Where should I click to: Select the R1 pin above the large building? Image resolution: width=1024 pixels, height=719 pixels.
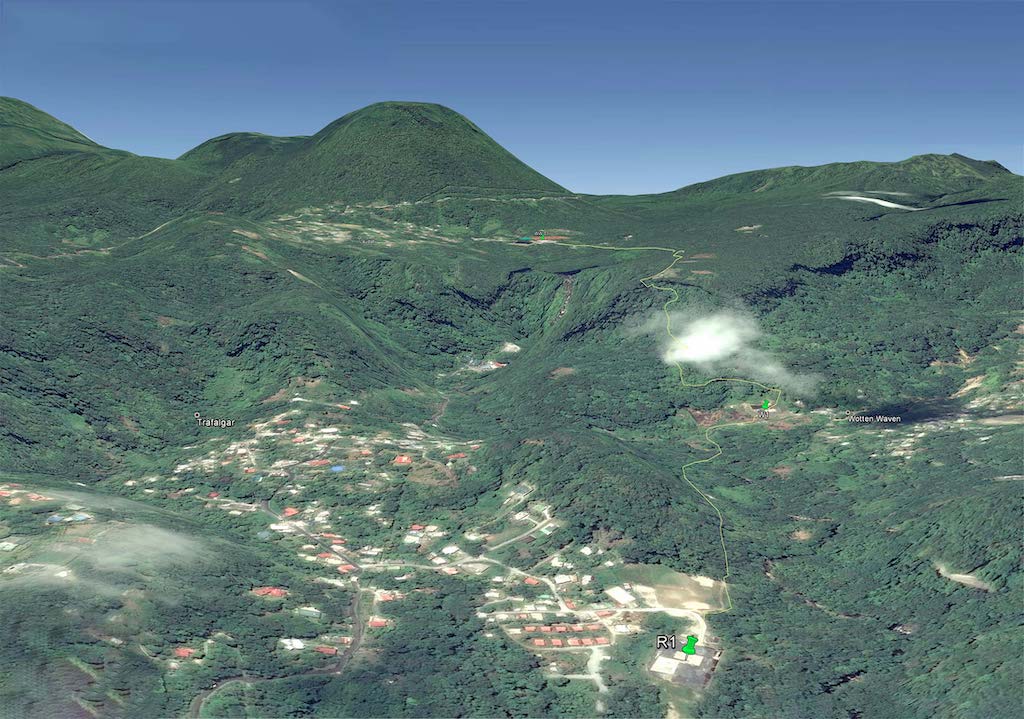[688, 645]
